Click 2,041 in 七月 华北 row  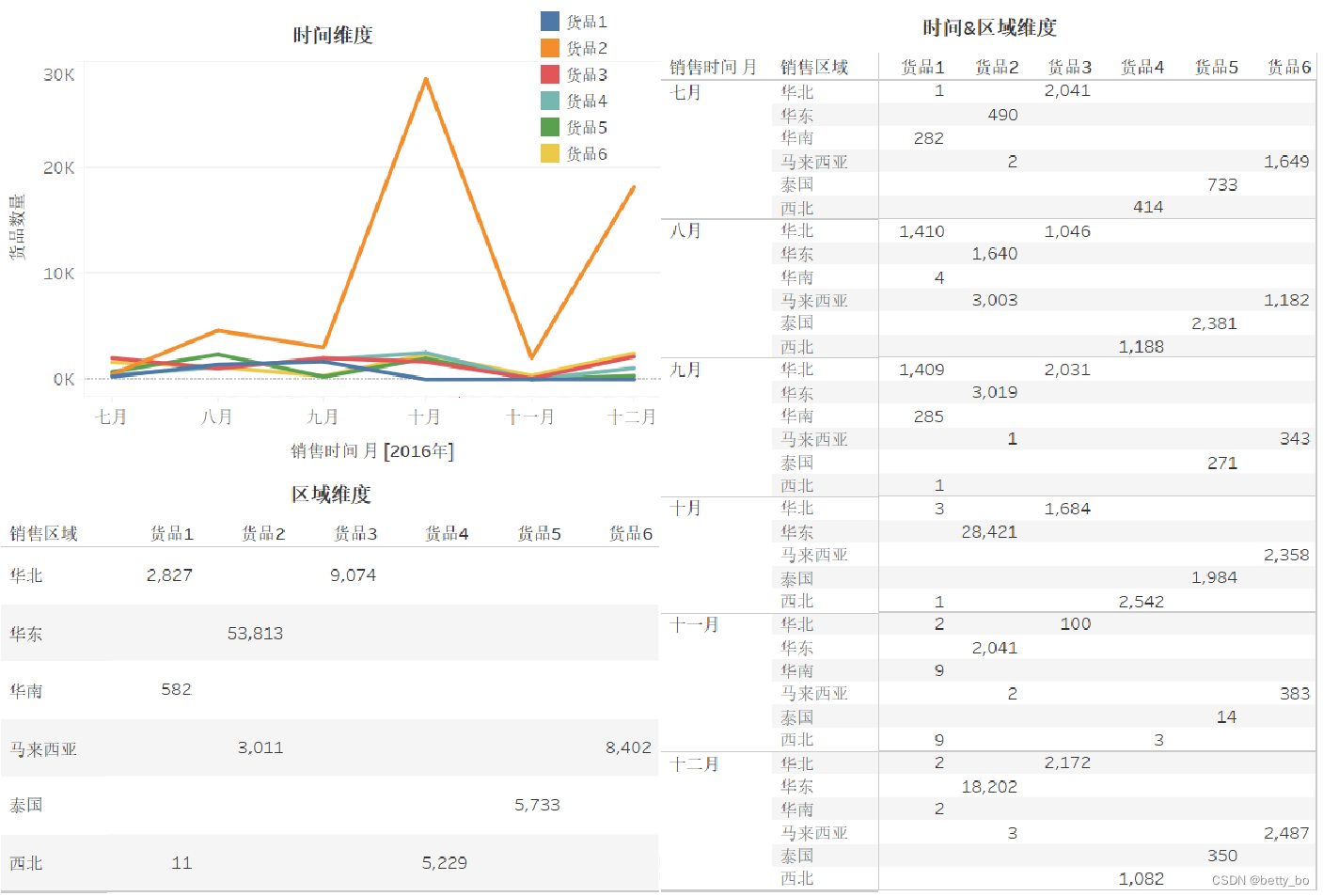click(x=1067, y=91)
